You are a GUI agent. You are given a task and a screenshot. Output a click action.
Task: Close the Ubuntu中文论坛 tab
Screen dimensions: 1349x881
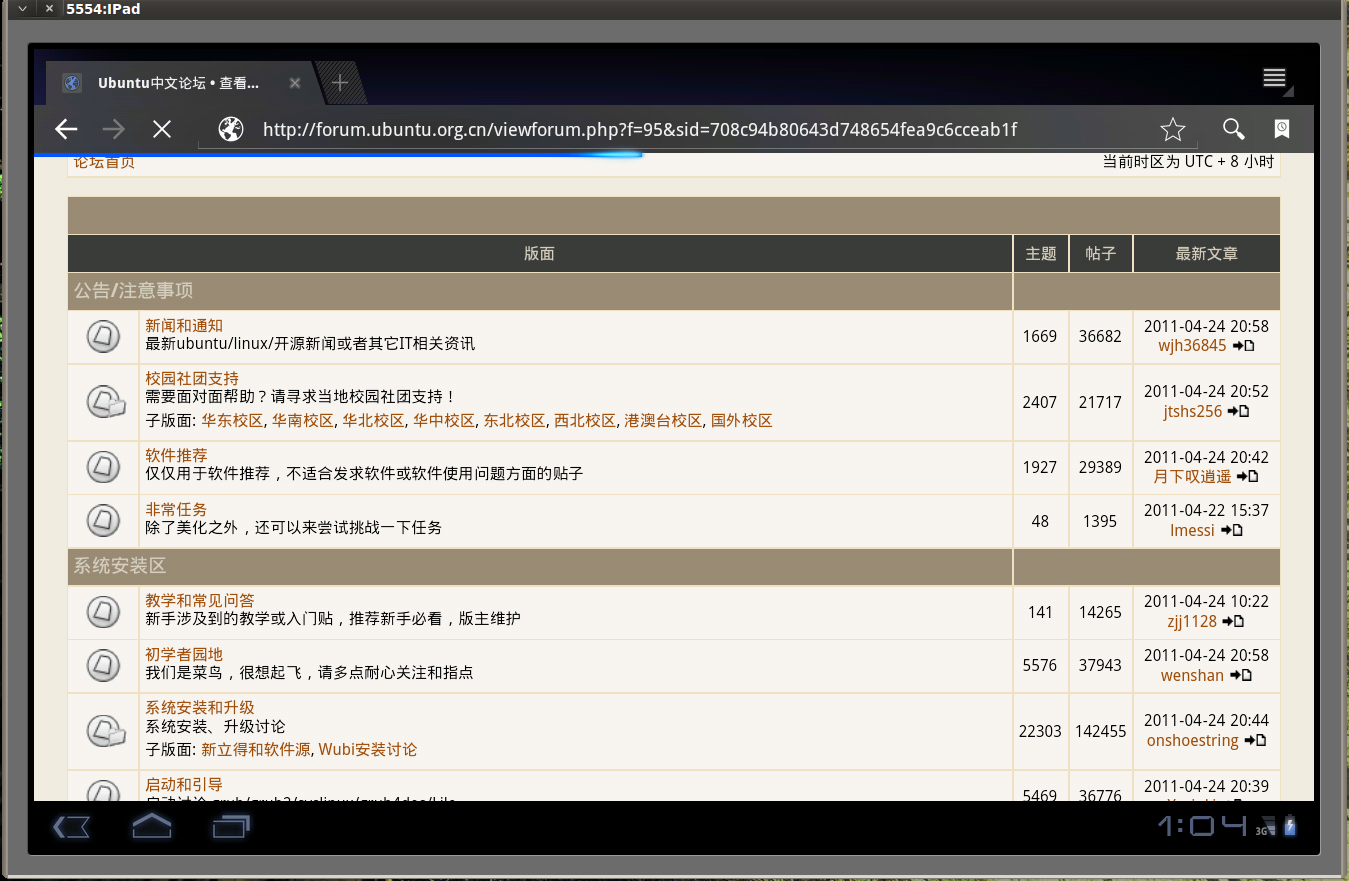click(295, 83)
